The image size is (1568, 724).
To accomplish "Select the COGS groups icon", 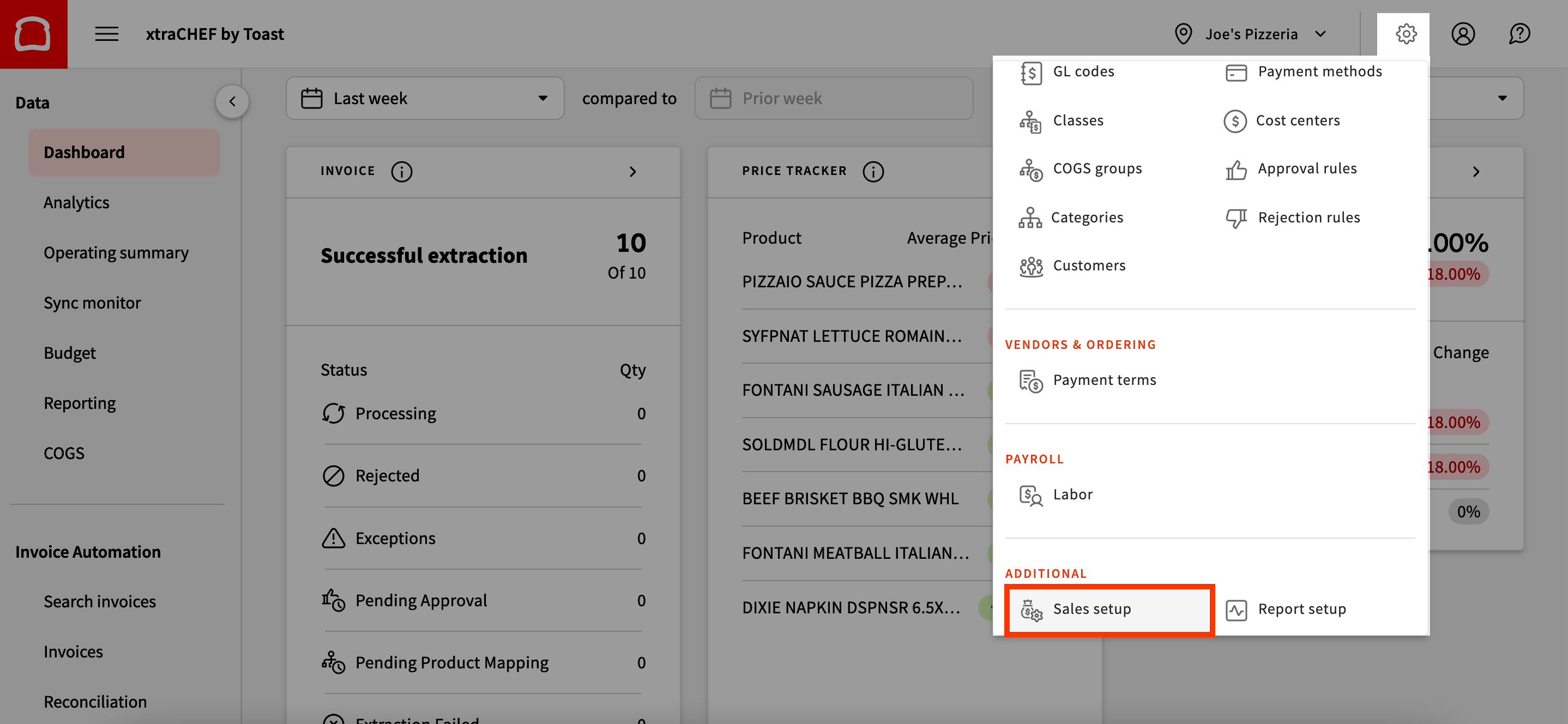I will (x=1030, y=168).
